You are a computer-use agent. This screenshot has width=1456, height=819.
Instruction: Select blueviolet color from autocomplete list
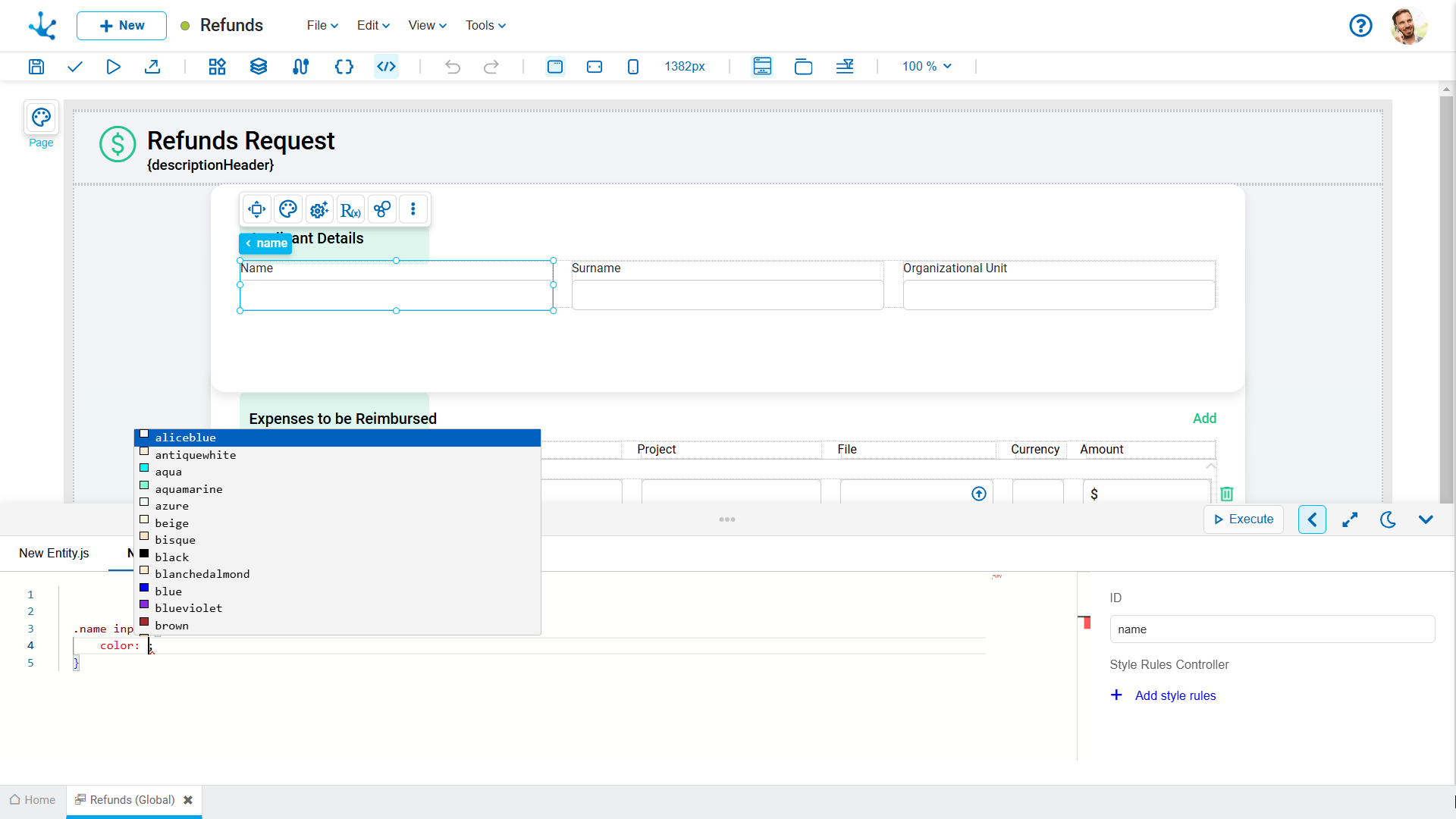click(x=189, y=608)
